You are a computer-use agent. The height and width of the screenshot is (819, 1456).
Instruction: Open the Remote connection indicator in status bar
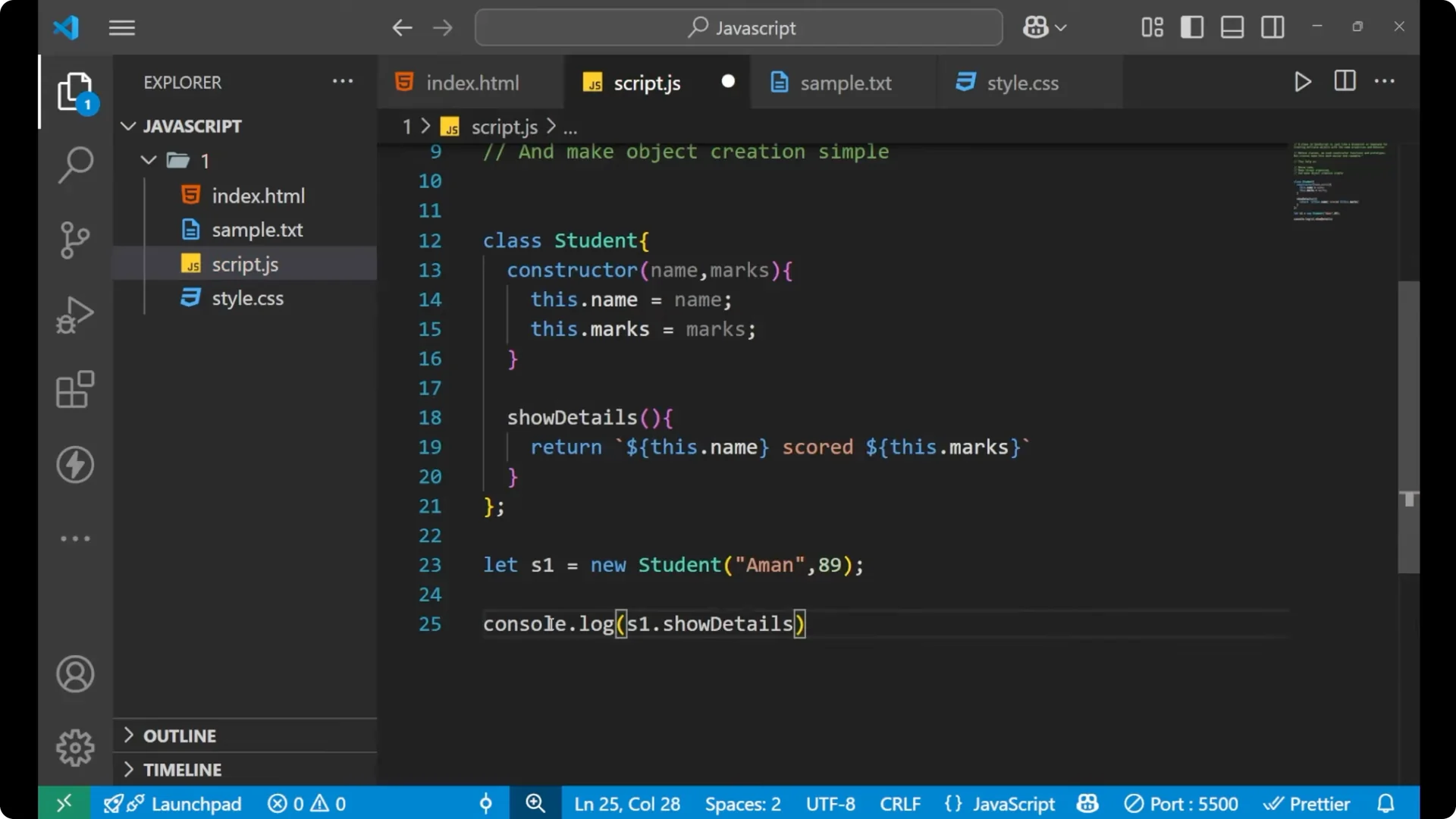pyautogui.click(x=64, y=803)
